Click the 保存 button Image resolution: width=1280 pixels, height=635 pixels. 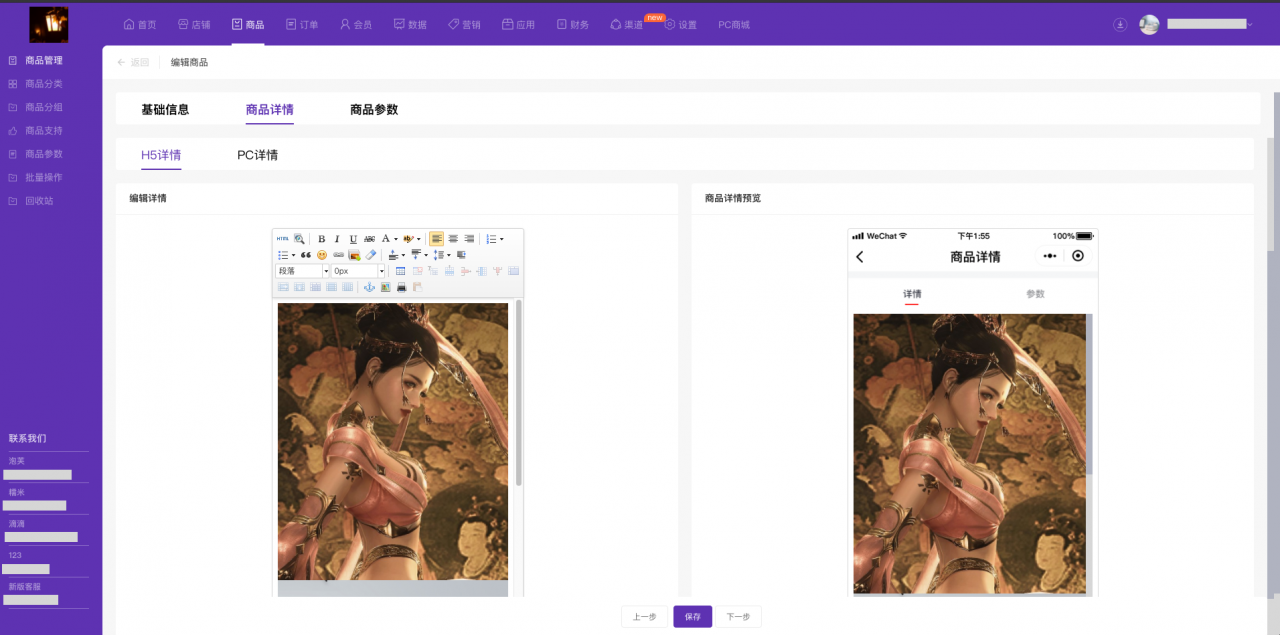693,617
